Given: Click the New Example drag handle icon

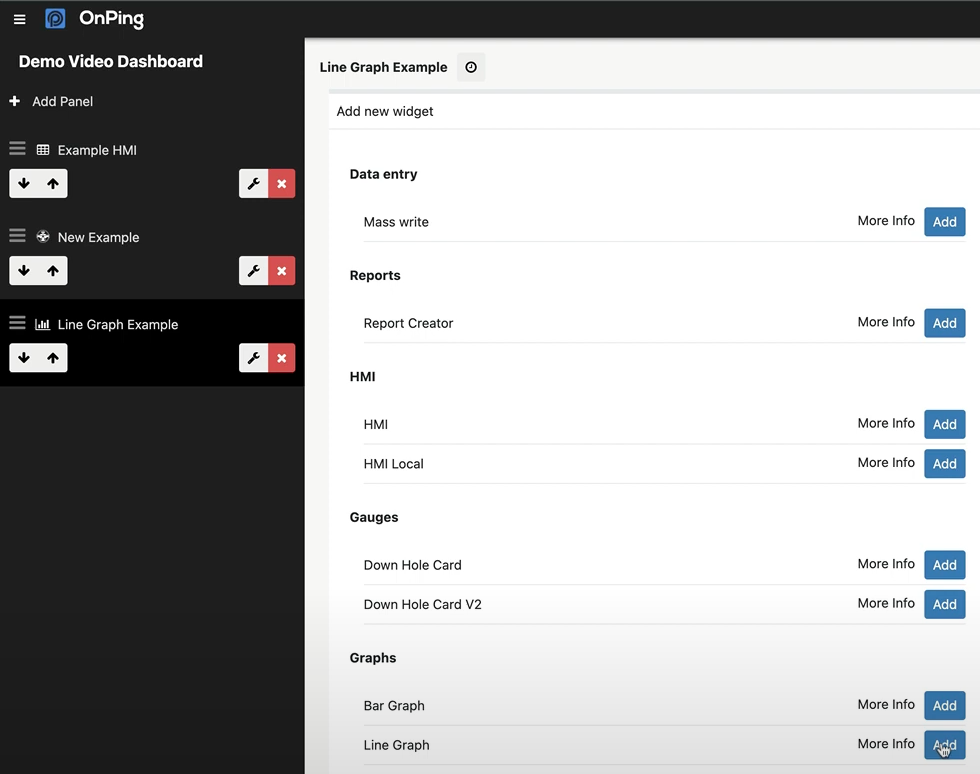Looking at the screenshot, I should (x=18, y=236).
